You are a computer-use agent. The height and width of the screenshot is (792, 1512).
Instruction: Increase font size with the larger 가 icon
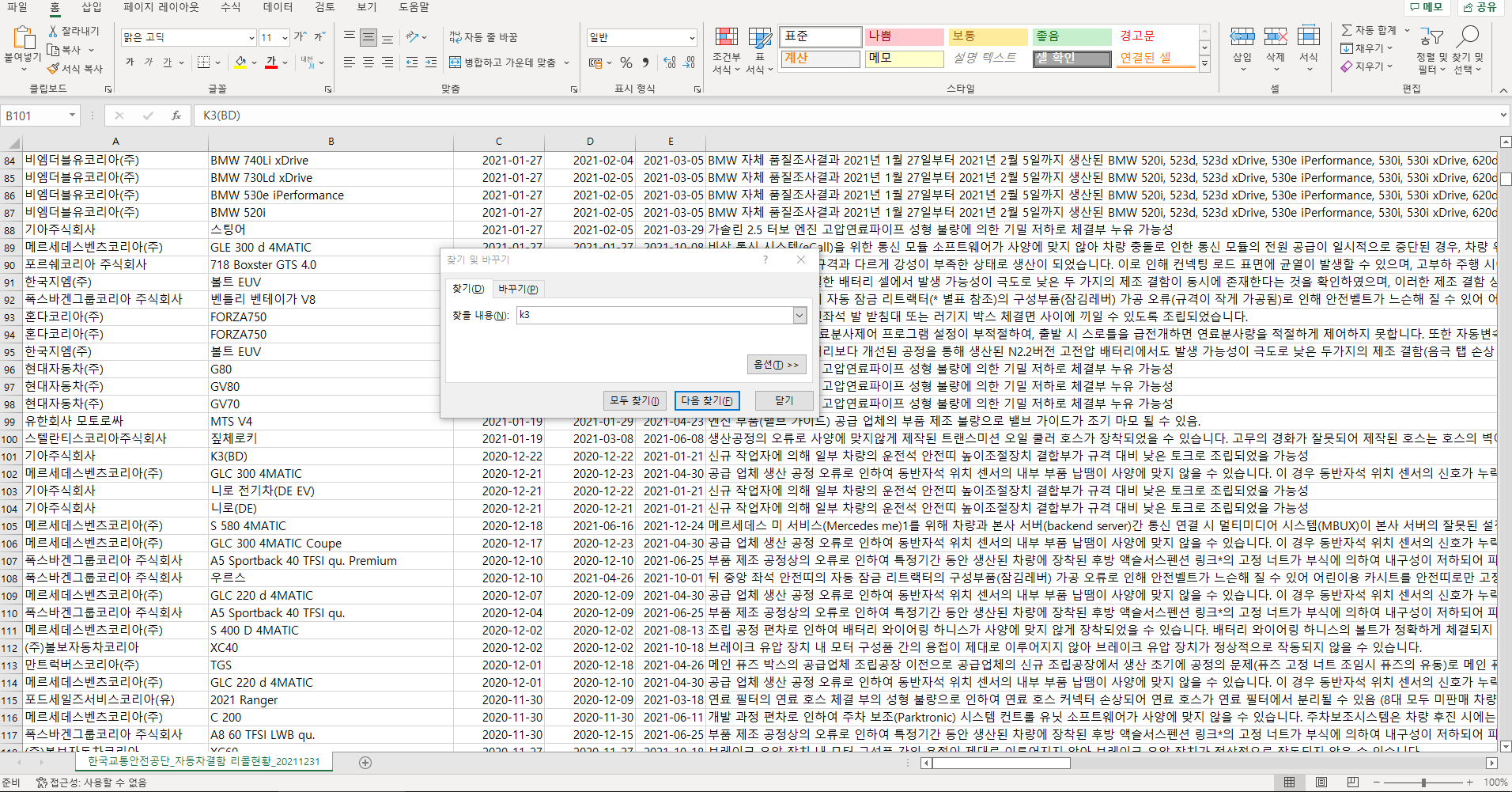(x=300, y=37)
